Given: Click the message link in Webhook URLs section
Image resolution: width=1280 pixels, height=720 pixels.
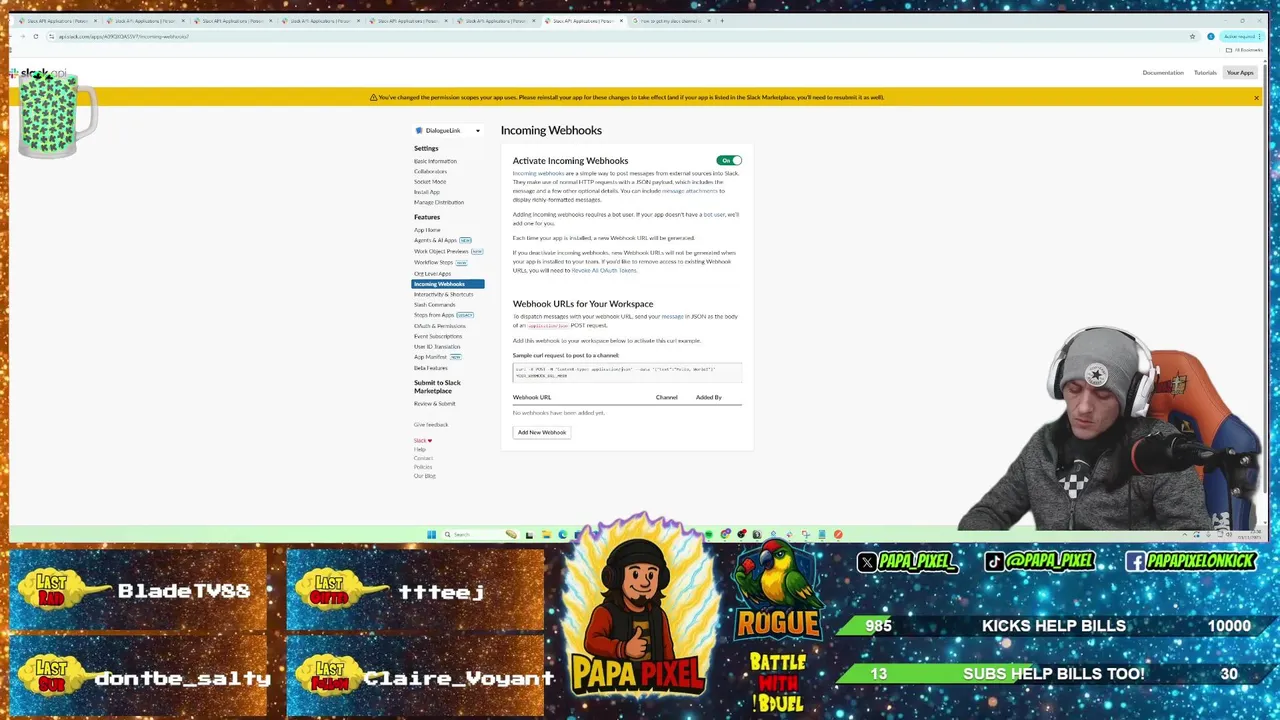Looking at the screenshot, I should pyautogui.click(x=672, y=316).
